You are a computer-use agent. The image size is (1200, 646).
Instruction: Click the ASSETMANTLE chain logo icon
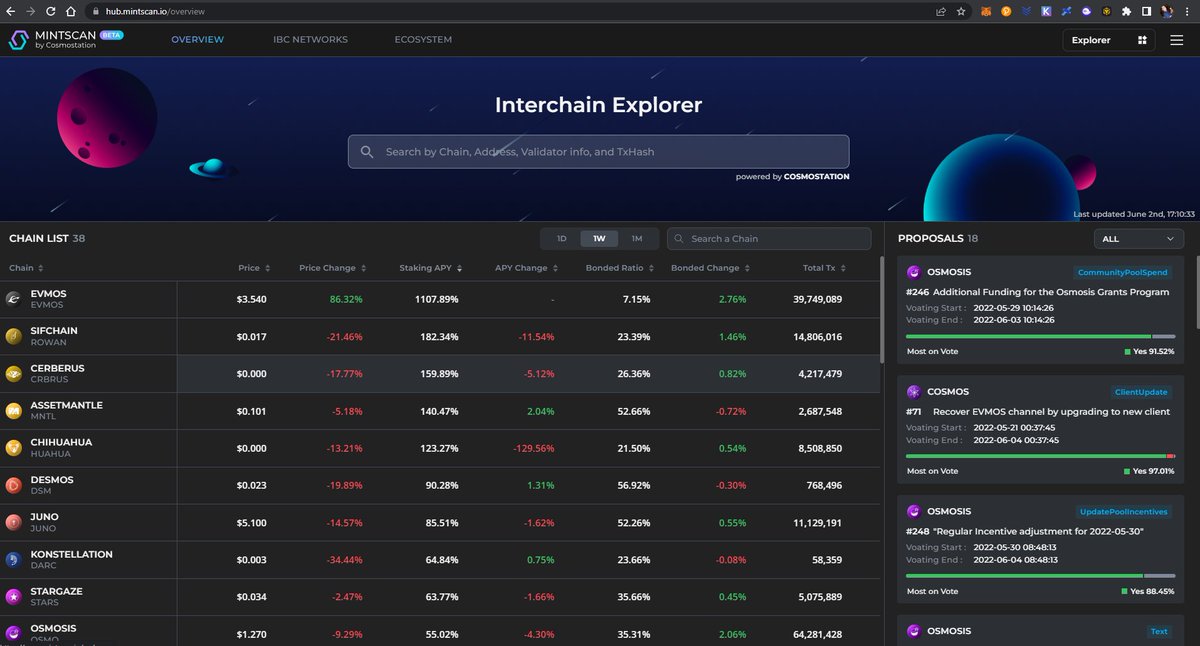[14, 411]
